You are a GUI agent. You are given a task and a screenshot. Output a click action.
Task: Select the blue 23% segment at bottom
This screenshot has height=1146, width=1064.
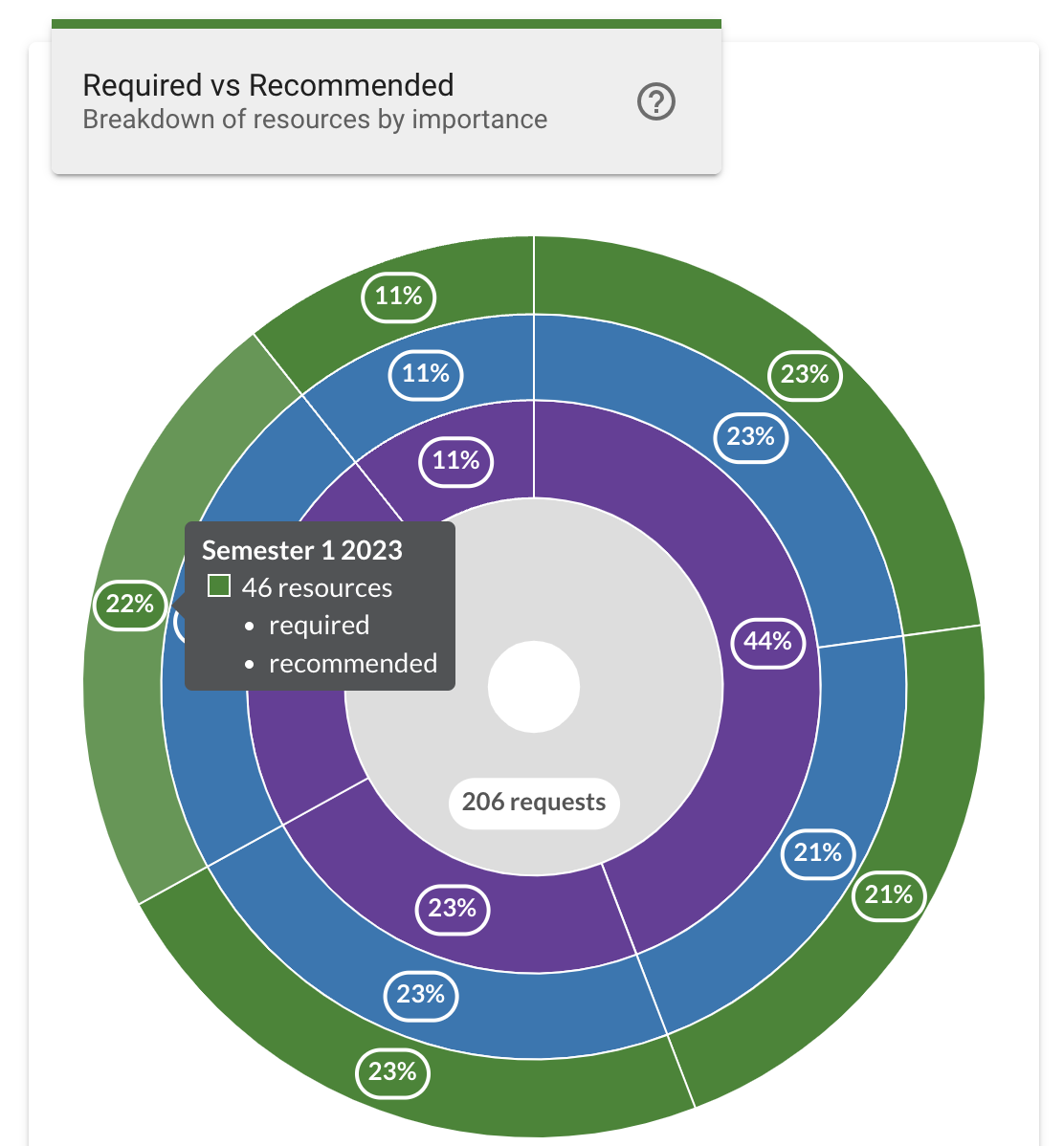[421, 996]
